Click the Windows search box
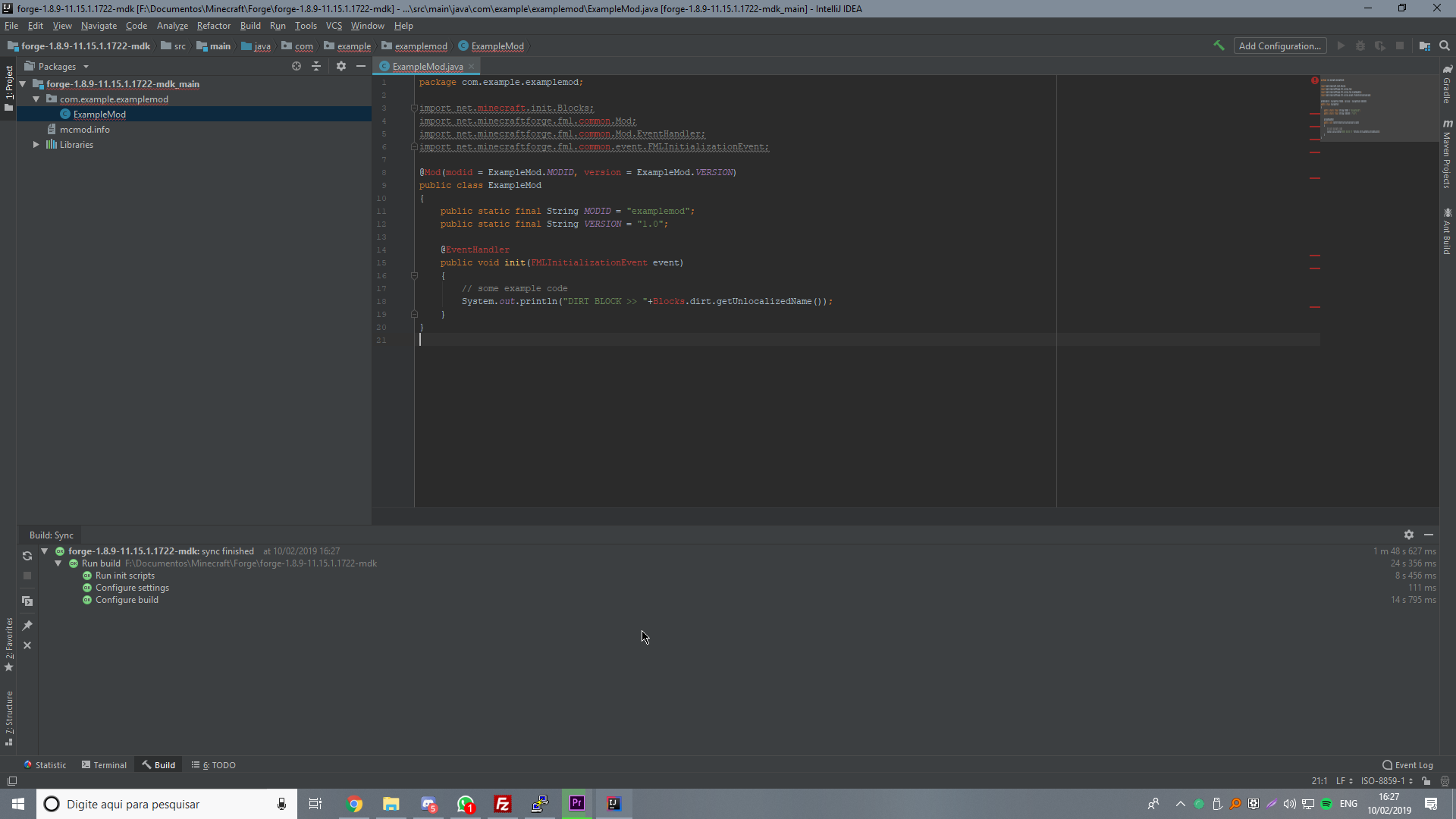This screenshot has height=819, width=1456. (167, 804)
